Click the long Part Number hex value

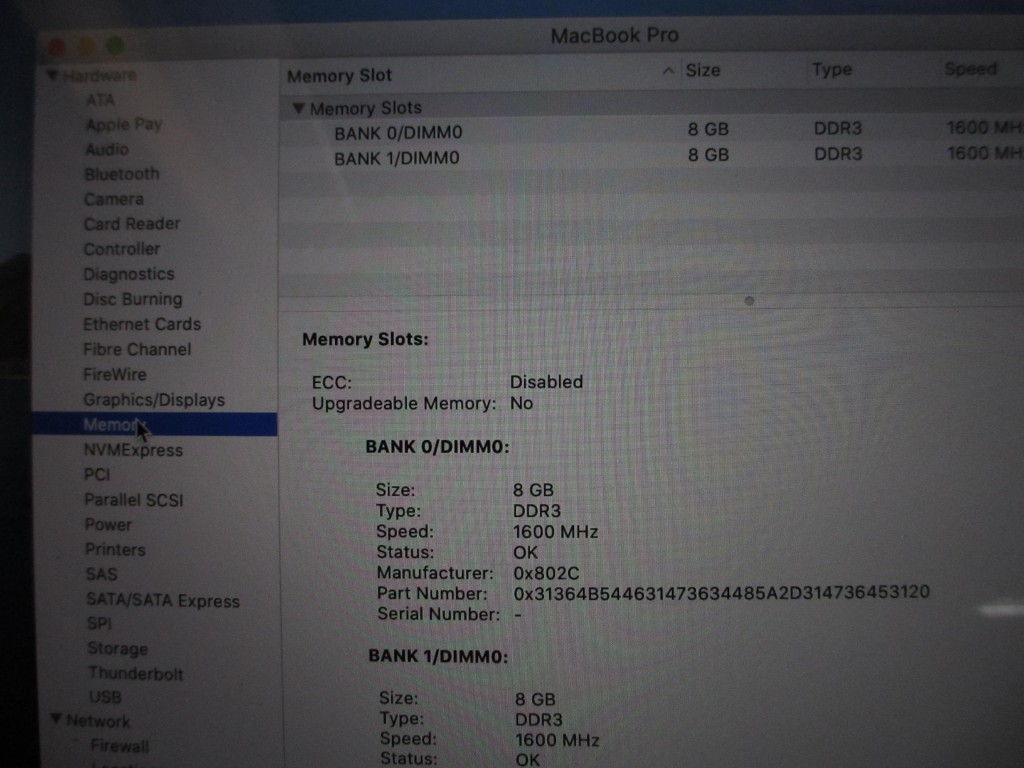coord(722,593)
